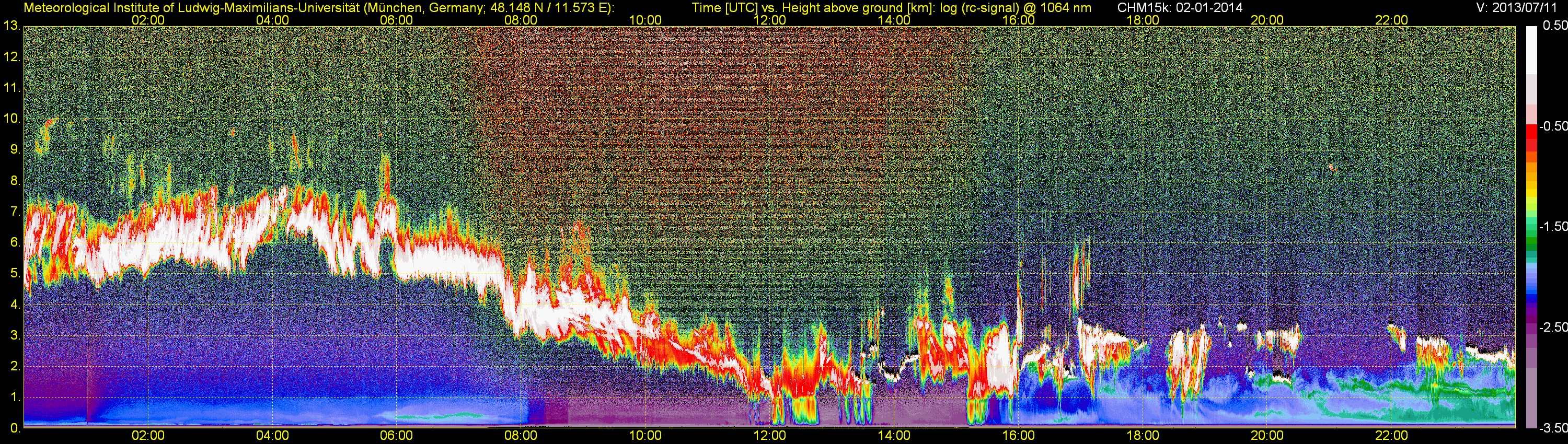Click the 20:00 label on the lower time axis

click(1267, 436)
